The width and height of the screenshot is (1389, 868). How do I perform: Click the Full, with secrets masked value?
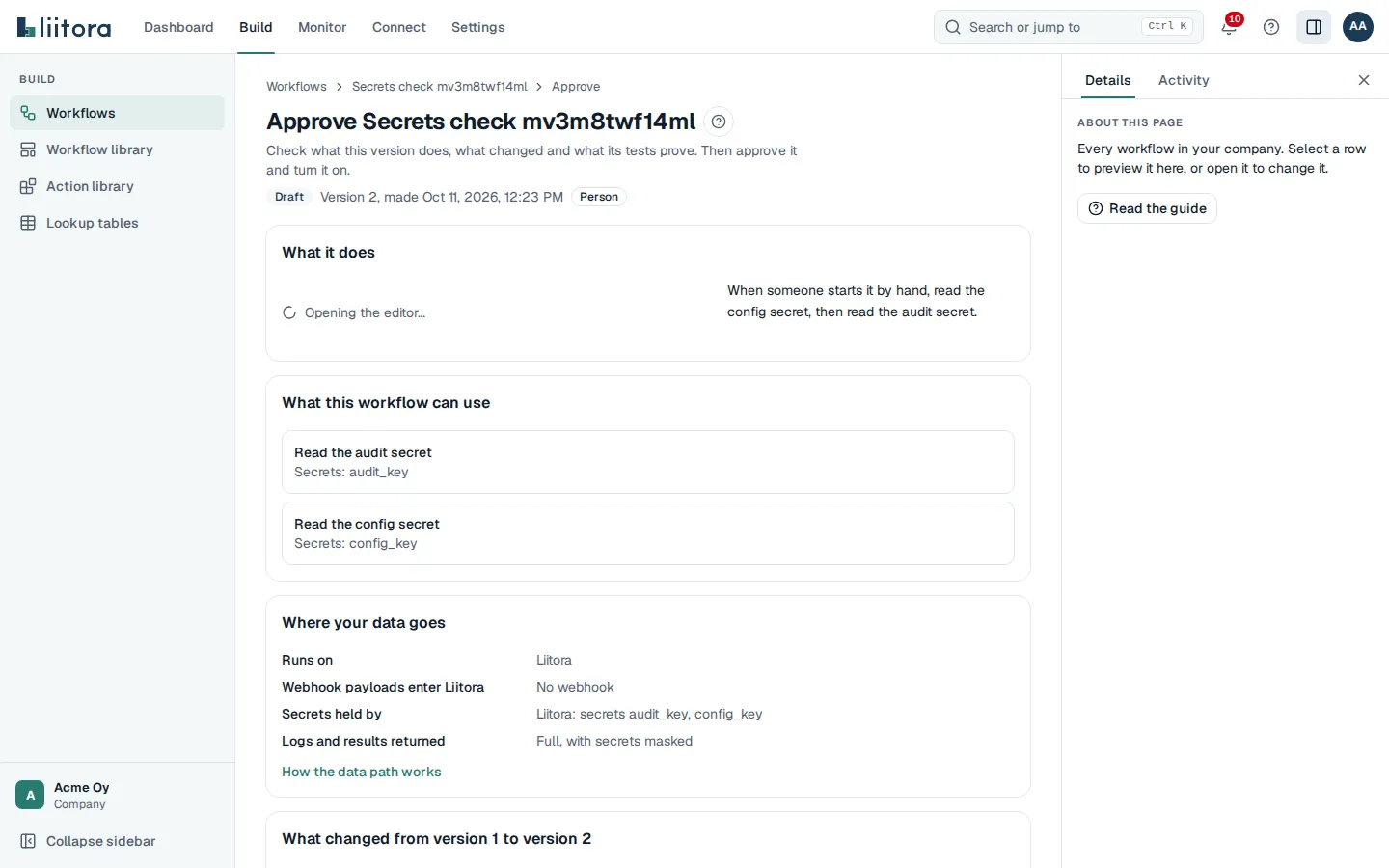pyautogui.click(x=614, y=741)
